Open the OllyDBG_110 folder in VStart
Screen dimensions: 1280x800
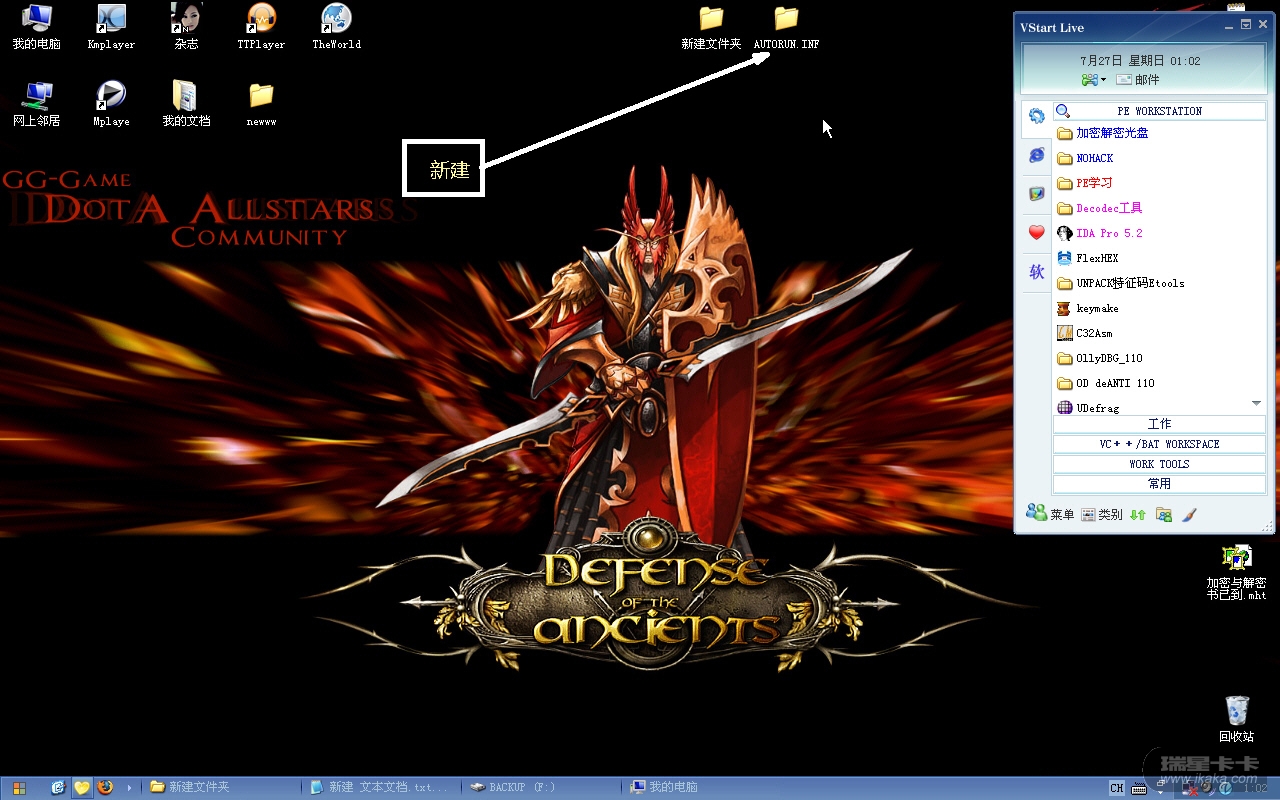tap(1100, 358)
